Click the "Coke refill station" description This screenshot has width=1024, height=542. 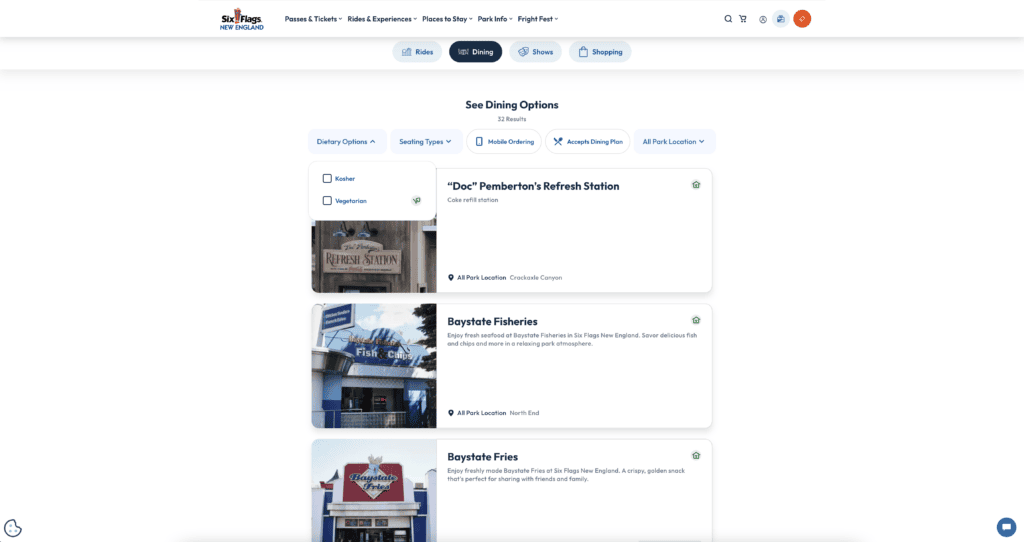tap(473, 200)
